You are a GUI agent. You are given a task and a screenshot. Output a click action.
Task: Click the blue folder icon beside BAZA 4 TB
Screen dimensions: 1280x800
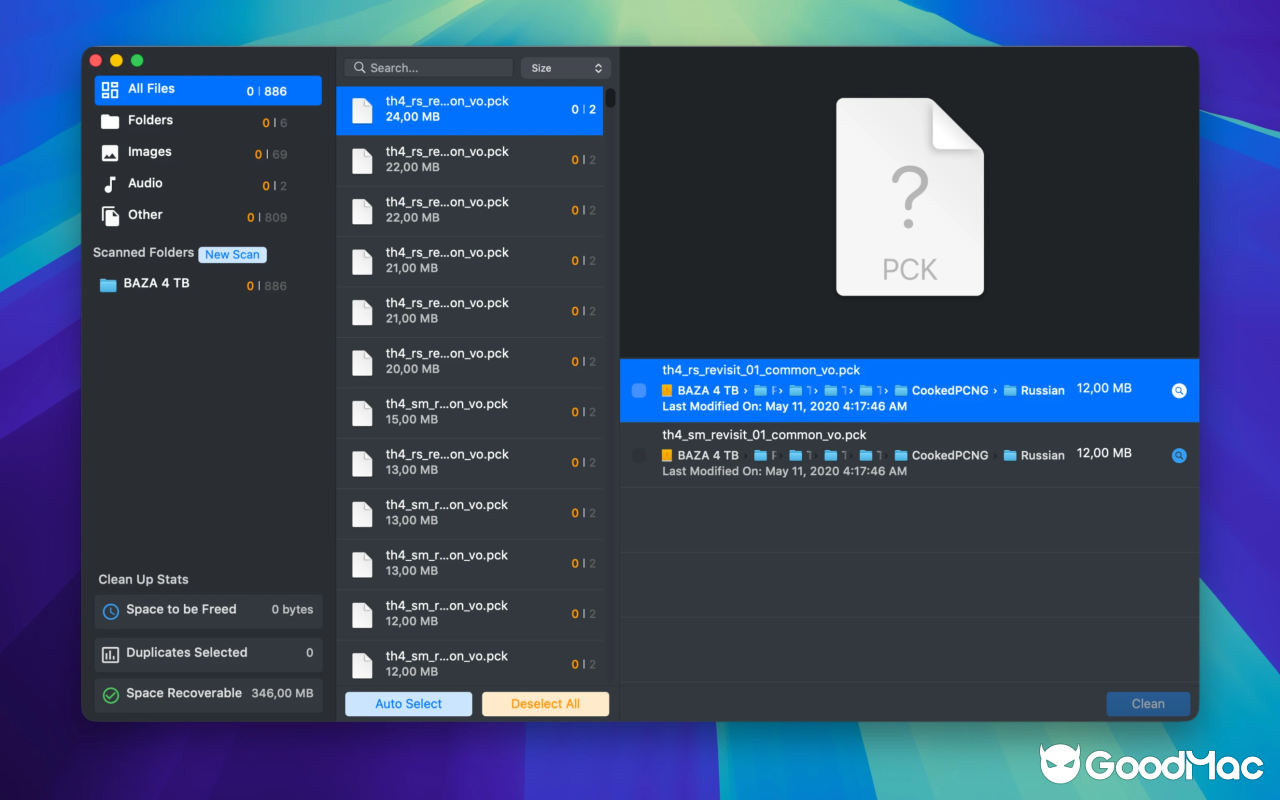(109, 284)
